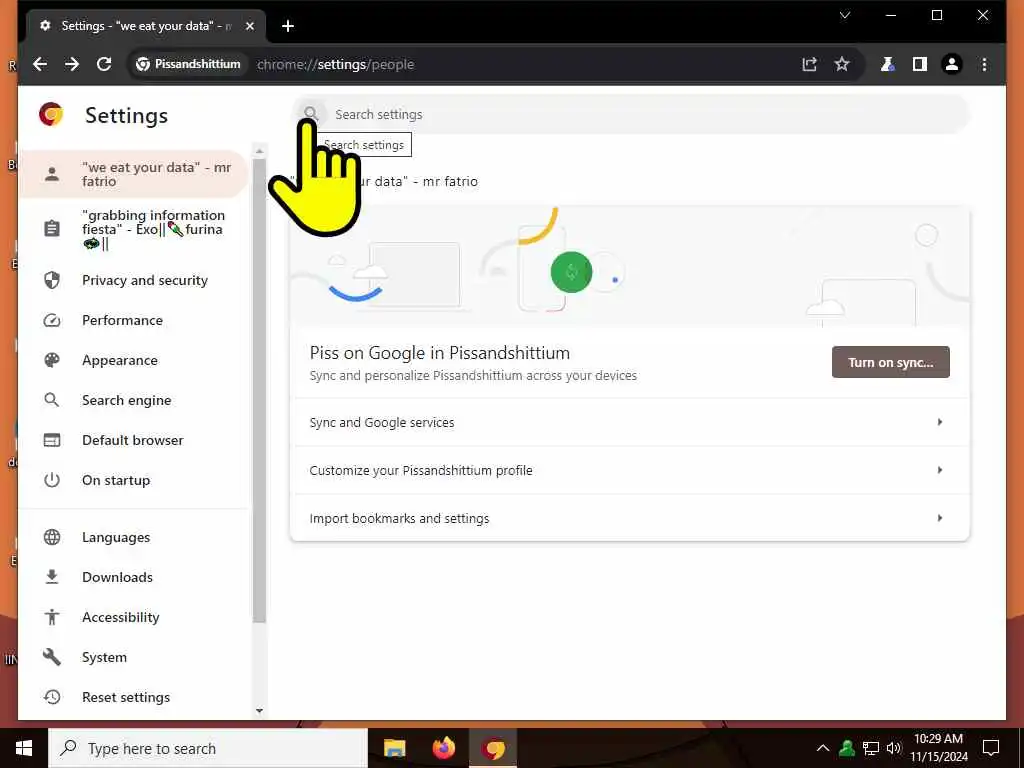1024x768 pixels.
Task: Open Customize your Pissandshittium profile
Action: click(630, 470)
